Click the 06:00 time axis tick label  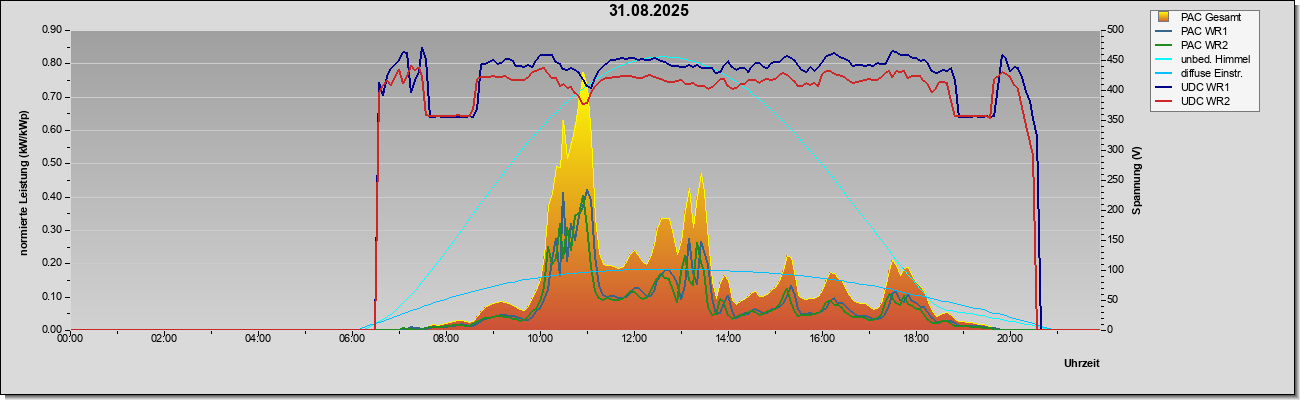[x=352, y=340]
